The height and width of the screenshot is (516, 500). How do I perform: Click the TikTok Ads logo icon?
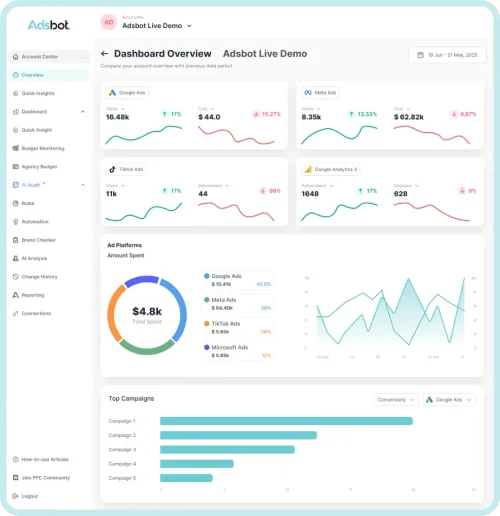pos(112,169)
